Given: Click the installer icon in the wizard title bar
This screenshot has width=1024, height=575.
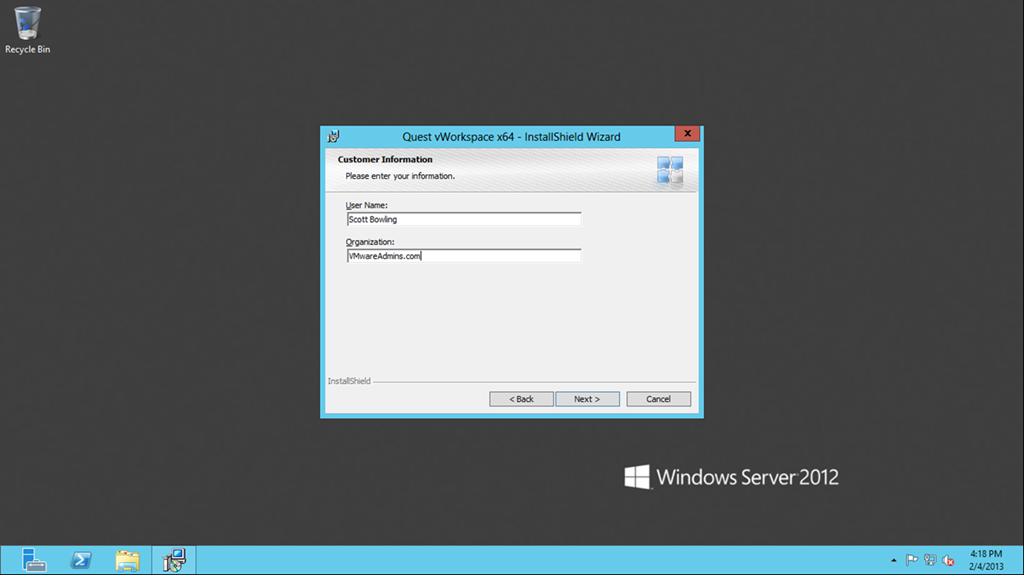Looking at the screenshot, I should click(334, 137).
